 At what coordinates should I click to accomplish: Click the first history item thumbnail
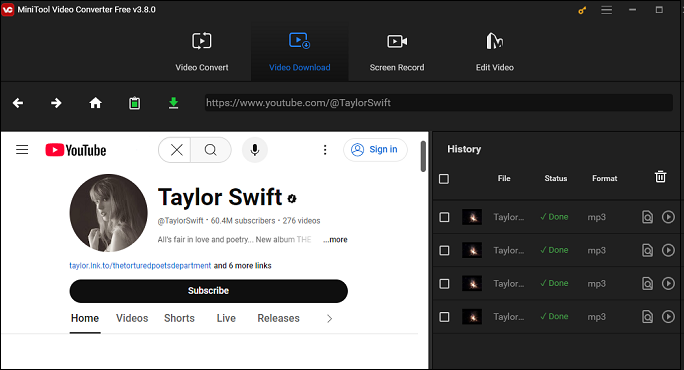pyautogui.click(x=472, y=217)
